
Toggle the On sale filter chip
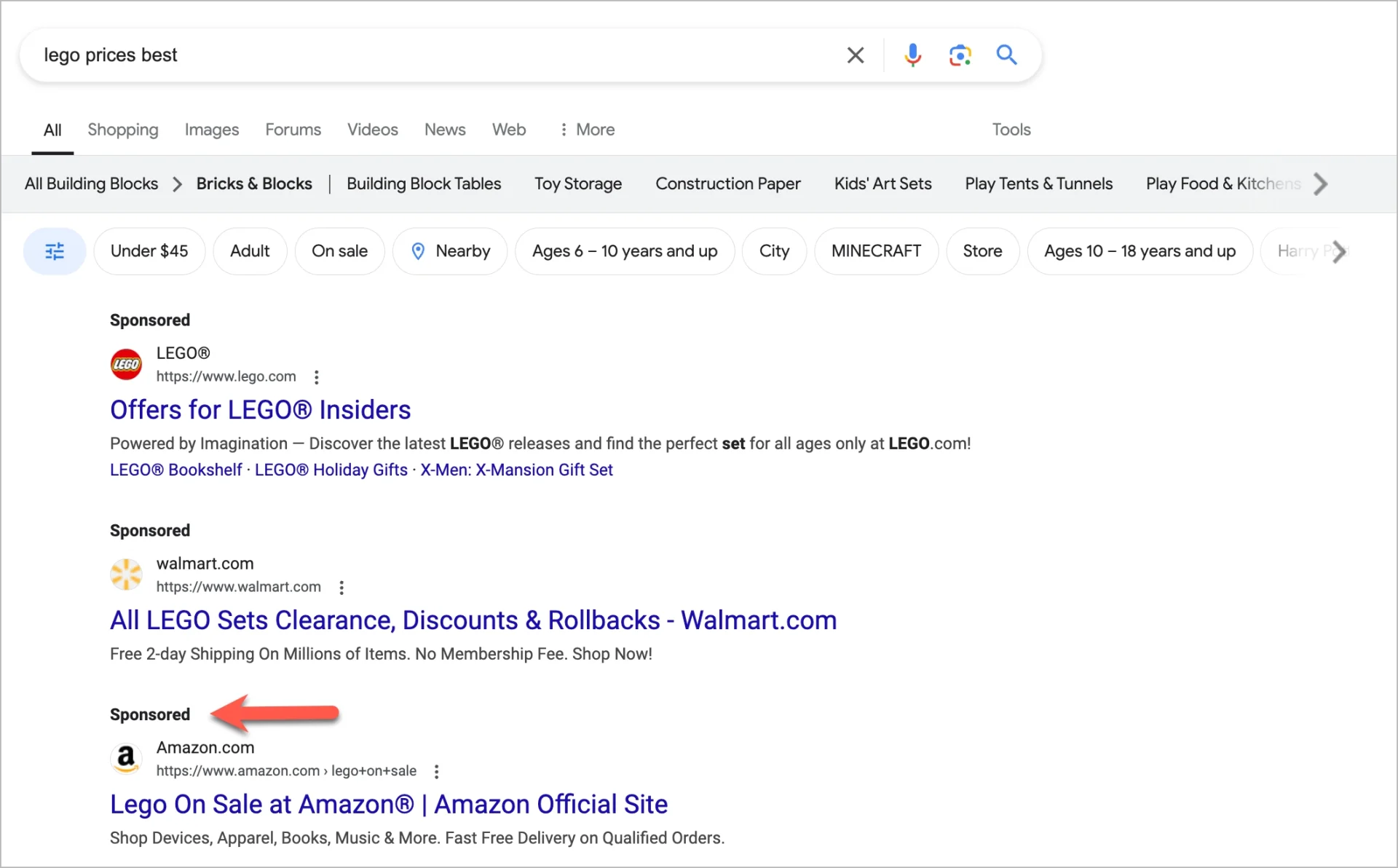coord(339,250)
